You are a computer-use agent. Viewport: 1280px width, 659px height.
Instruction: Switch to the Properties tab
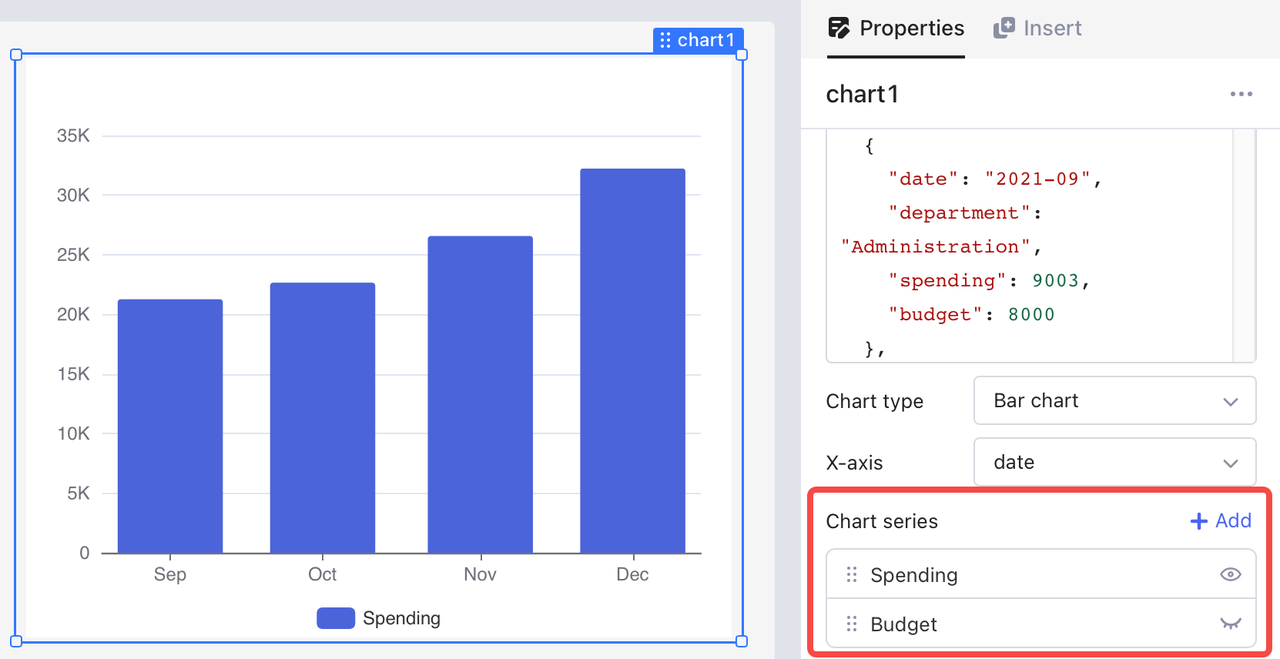click(896, 28)
